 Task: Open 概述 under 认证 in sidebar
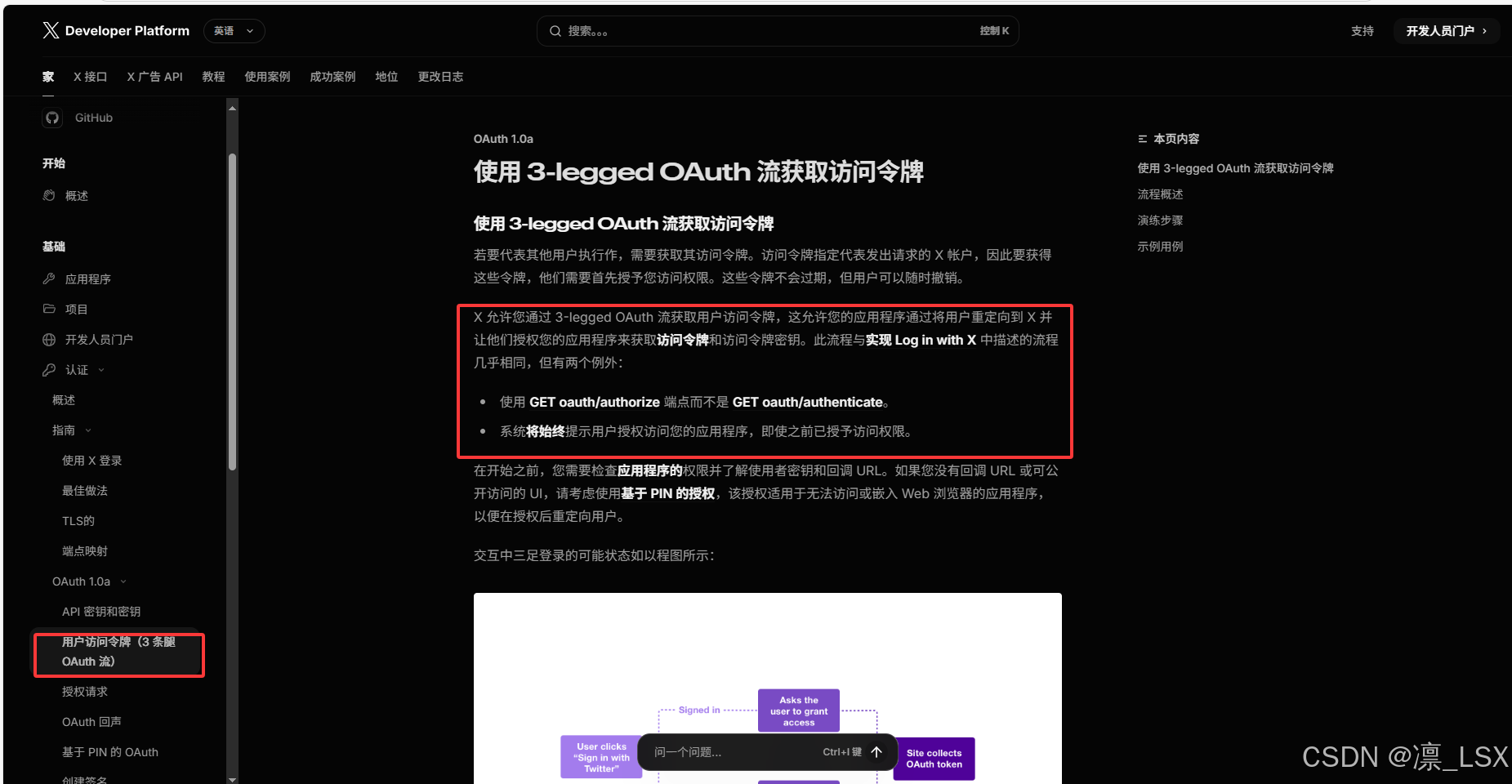coord(64,400)
